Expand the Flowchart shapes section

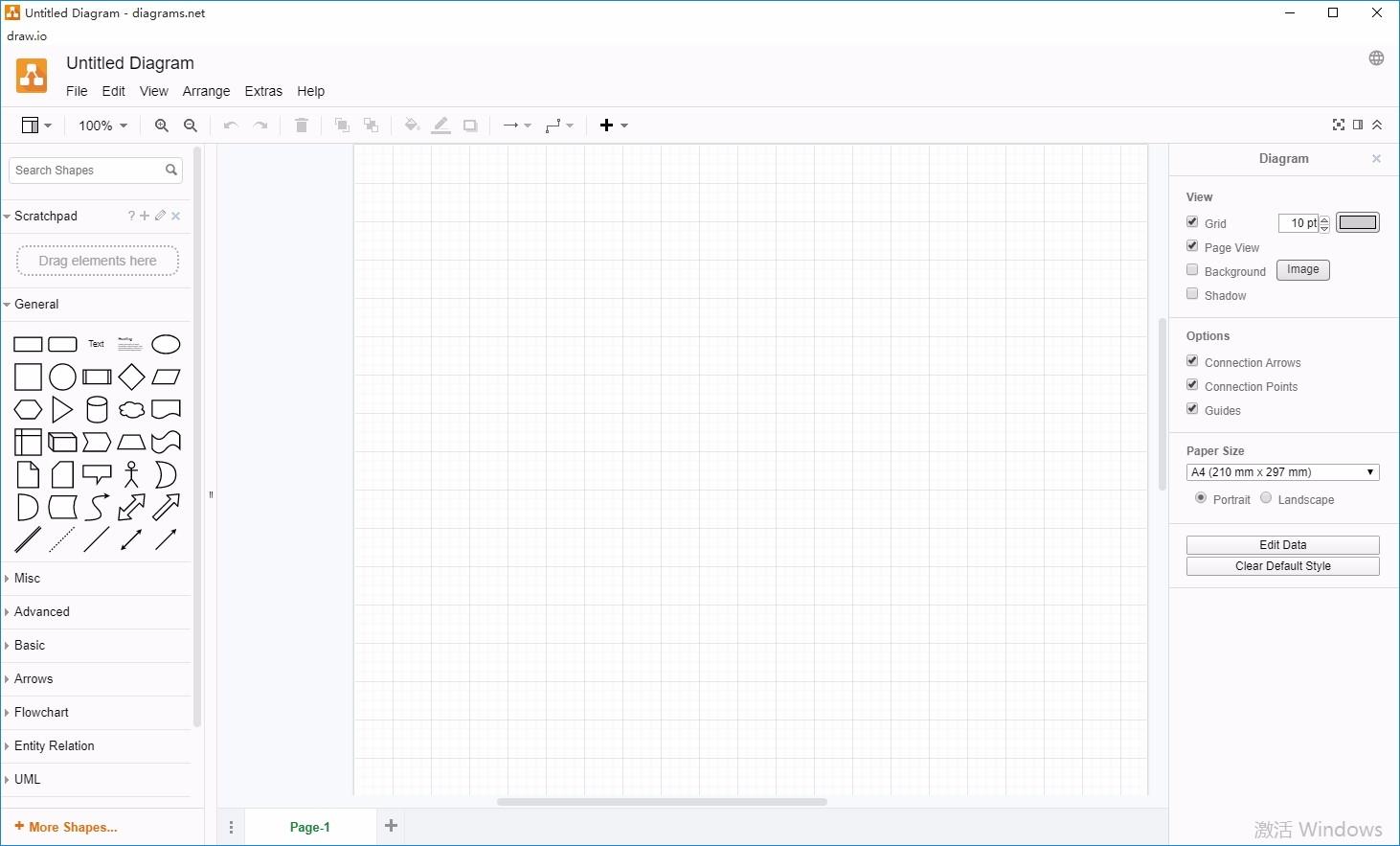coord(96,713)
